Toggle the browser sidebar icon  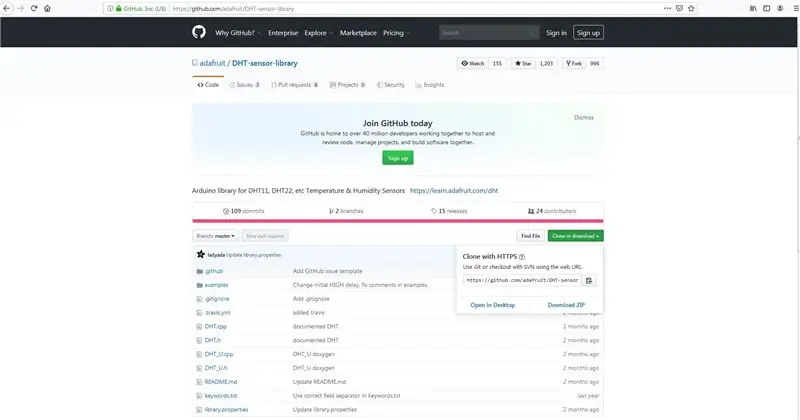[766, 8]
